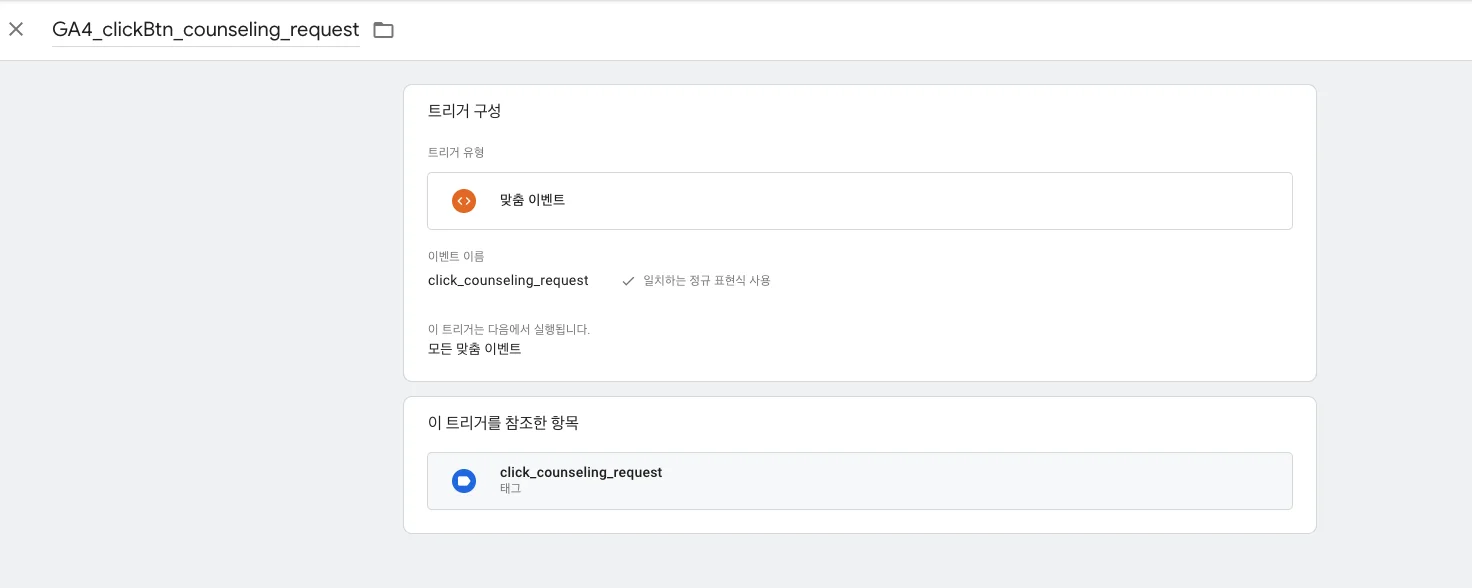The image size is (1472, 588).
Task: Select the 이 트리거를 참조한 항목 section header
Action: (503, 423)
